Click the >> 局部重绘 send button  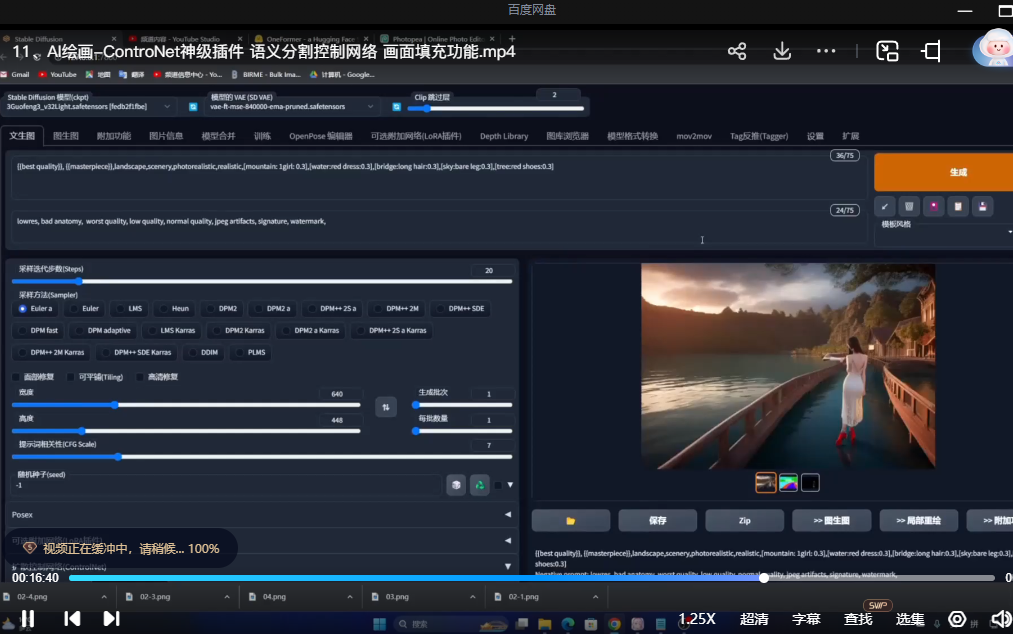(x=918, y=520)
